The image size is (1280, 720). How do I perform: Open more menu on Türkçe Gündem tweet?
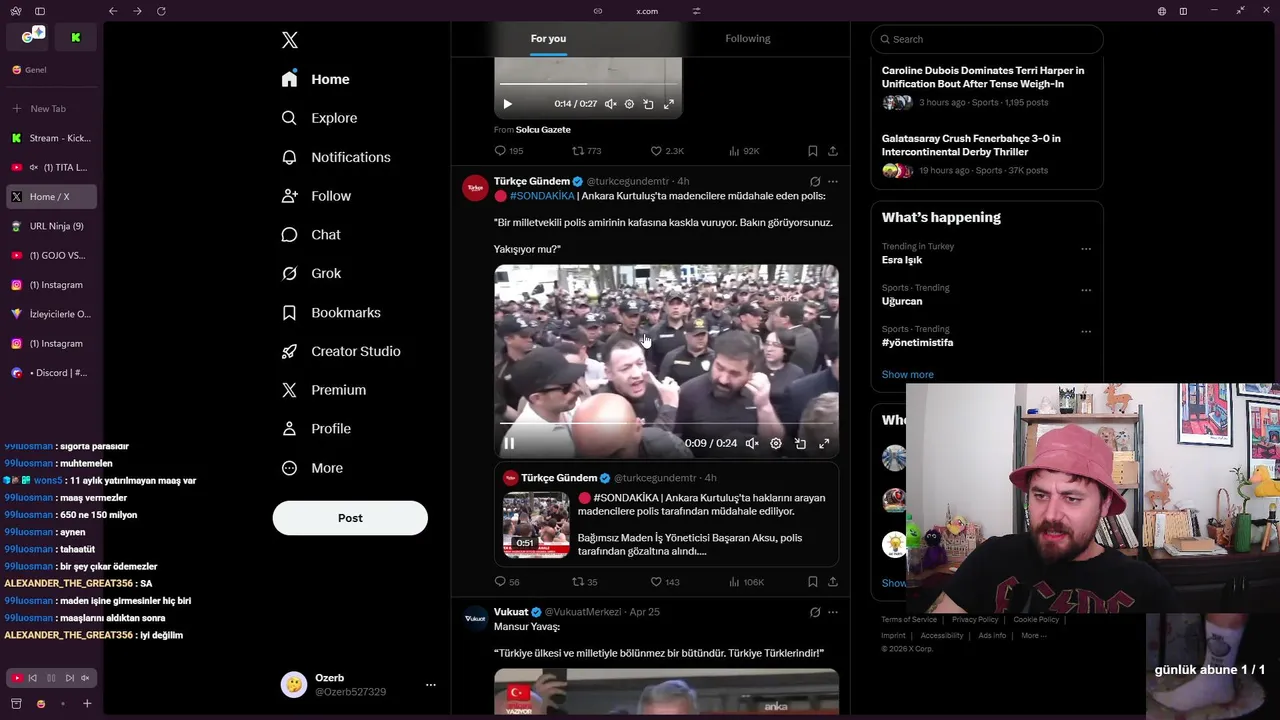[833, 182]
